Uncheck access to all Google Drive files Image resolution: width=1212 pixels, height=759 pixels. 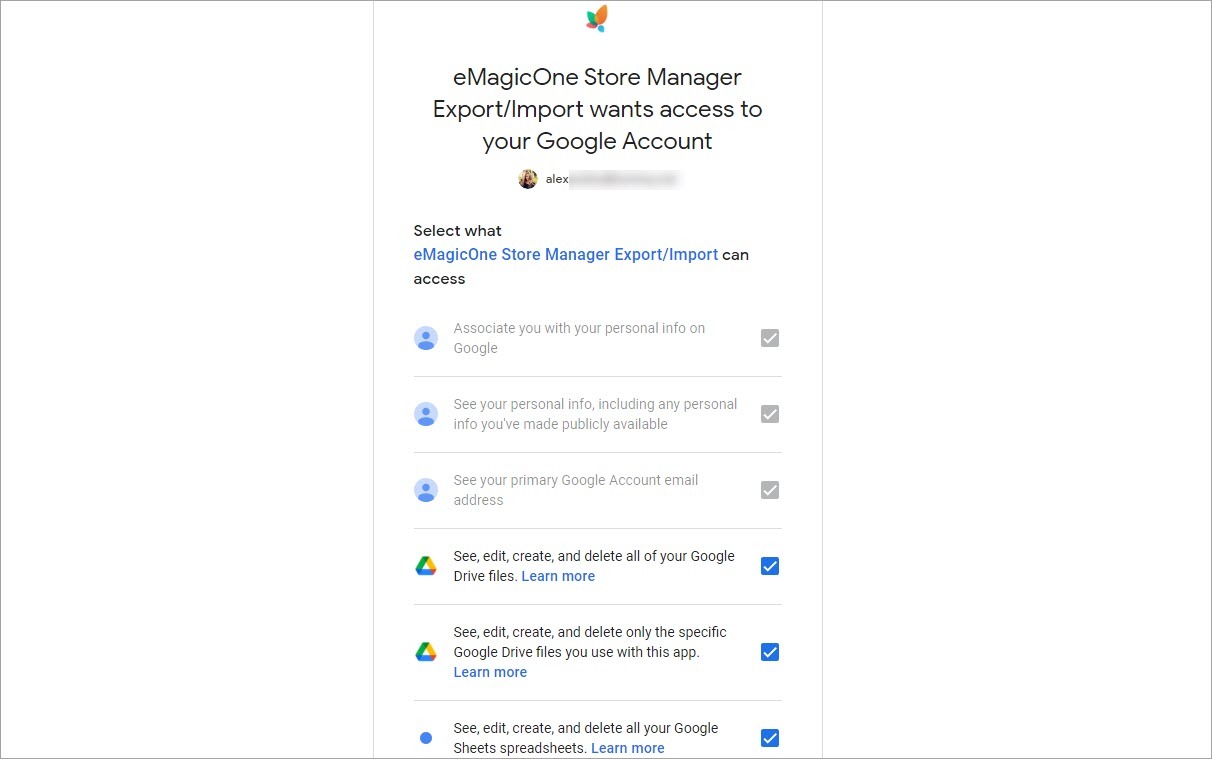coord(769,566)
